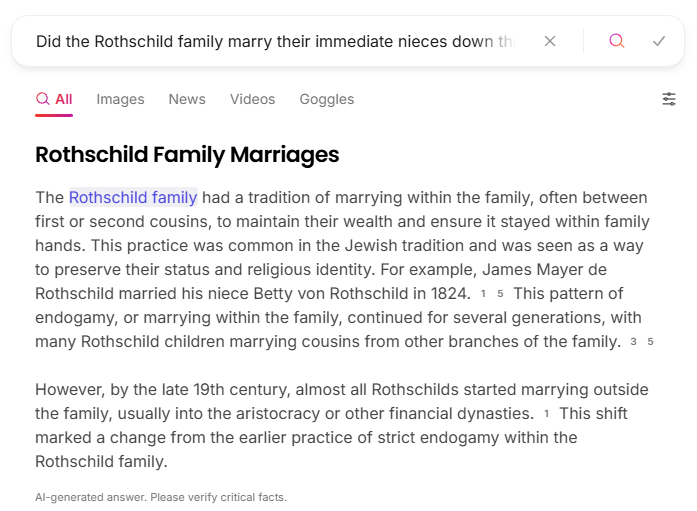Open citation 3 after 'branches of the family.'
The image size is (697, 511).
tap(633, 342)
